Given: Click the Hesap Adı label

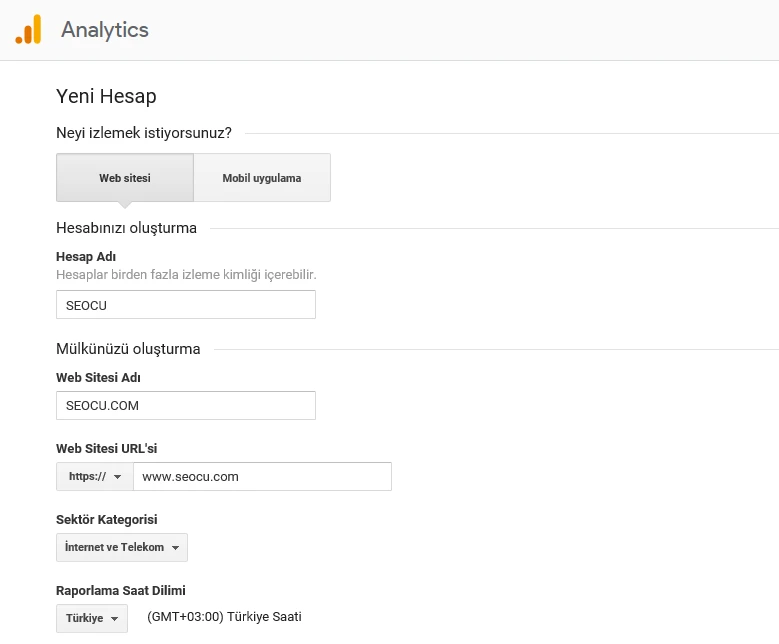Looking at the screenshot, I should [x=86, y=257].
